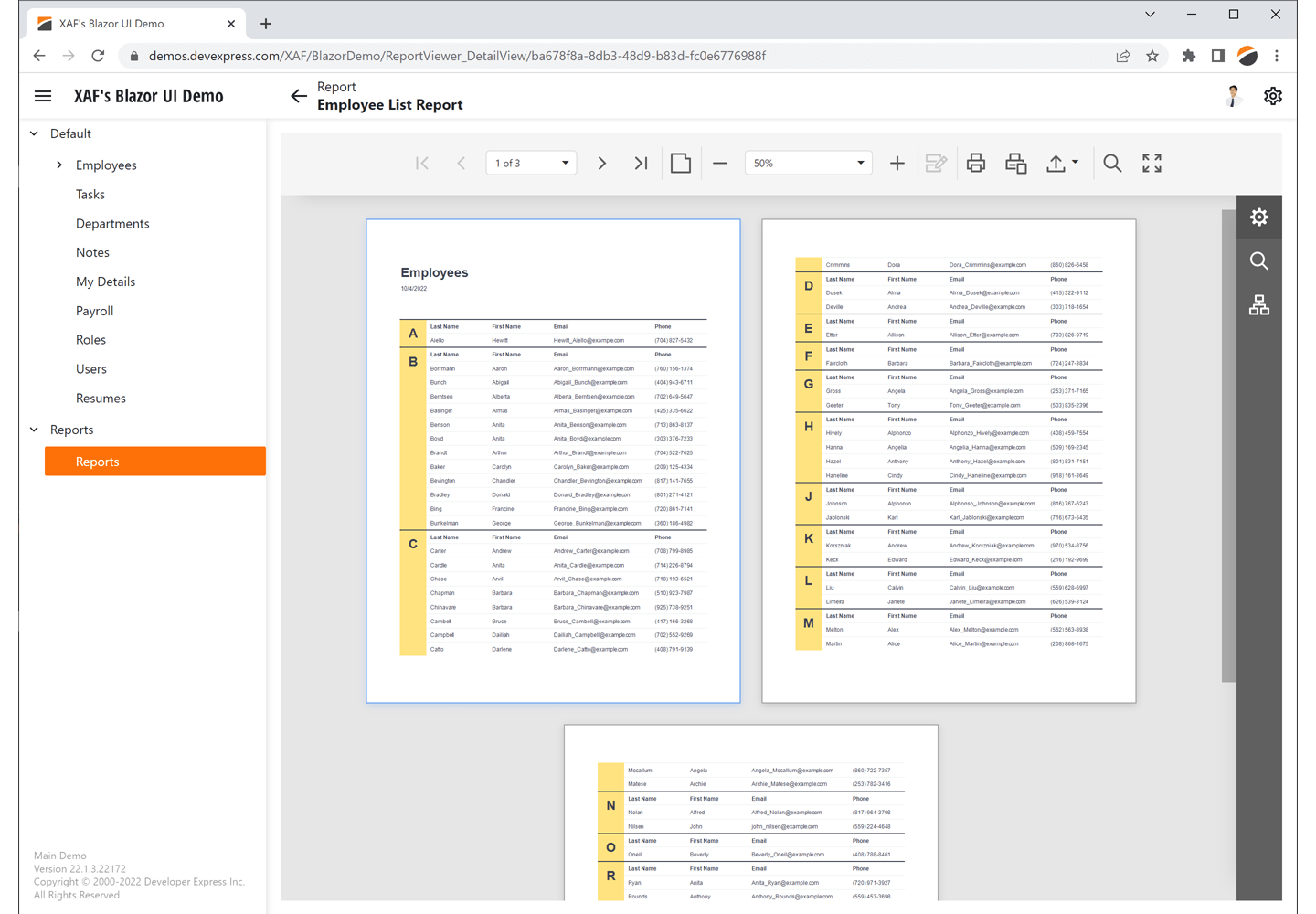Click the Print Page icon
Screen dimensions: 1316x914
pyautogui.click(x=1014, y=163)
